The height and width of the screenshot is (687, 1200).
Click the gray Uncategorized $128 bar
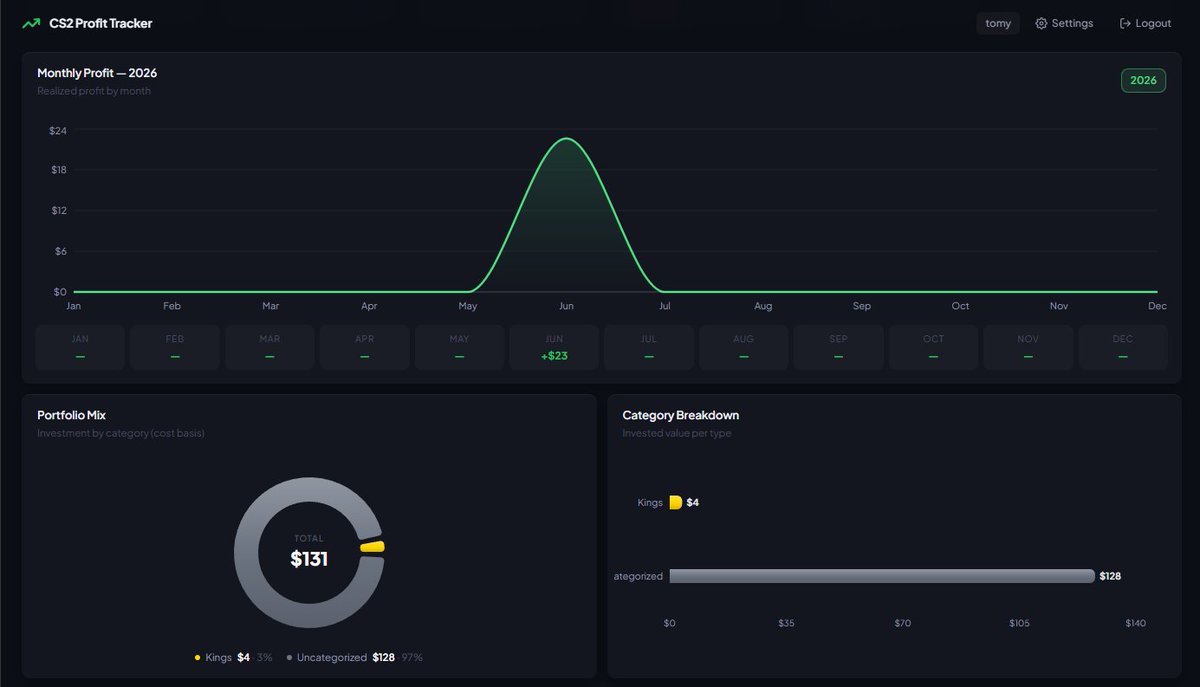click(x=882, y=576)
